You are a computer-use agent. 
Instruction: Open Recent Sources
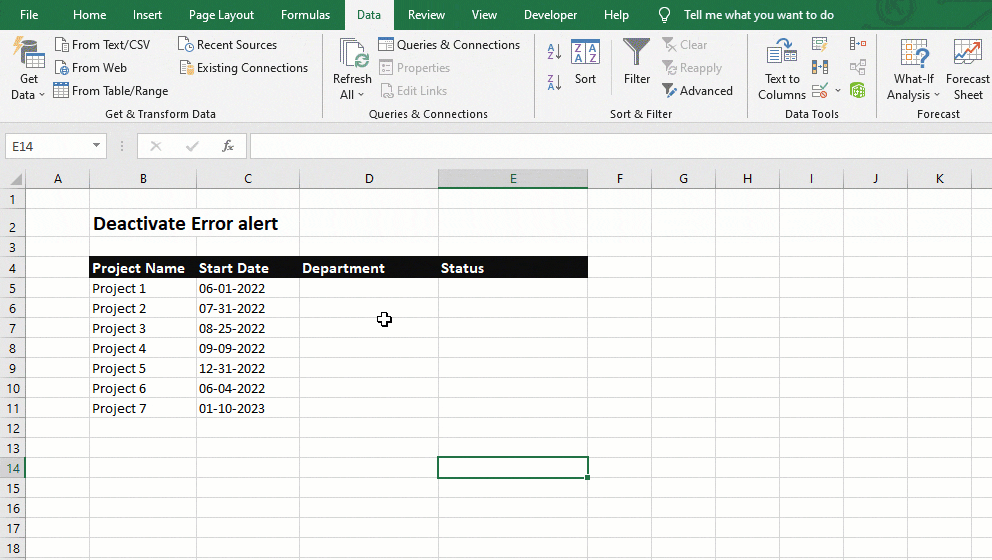(x=228, y=45)
